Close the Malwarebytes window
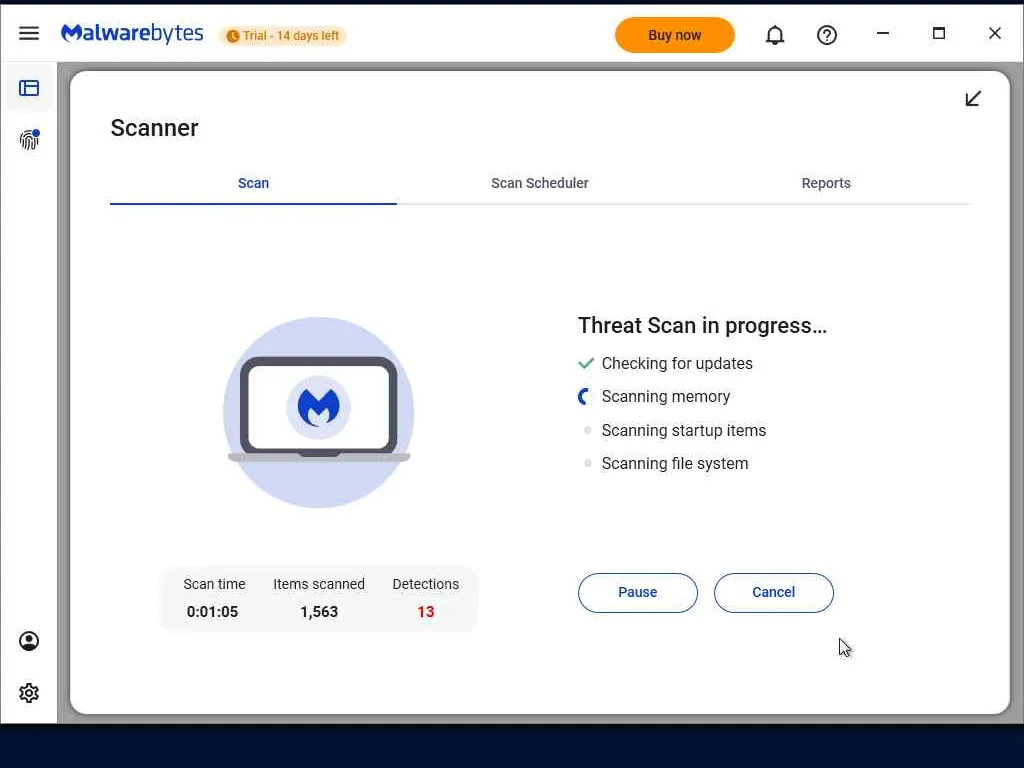1024x768 pixels. [995, 33]
